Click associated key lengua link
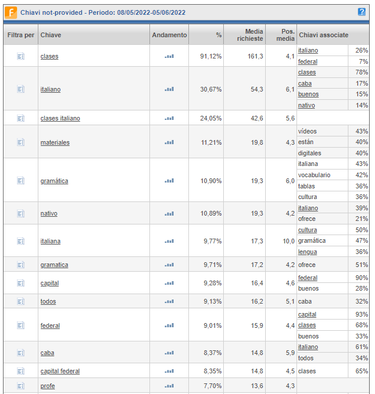375x394 pixels. pos(307,252)
